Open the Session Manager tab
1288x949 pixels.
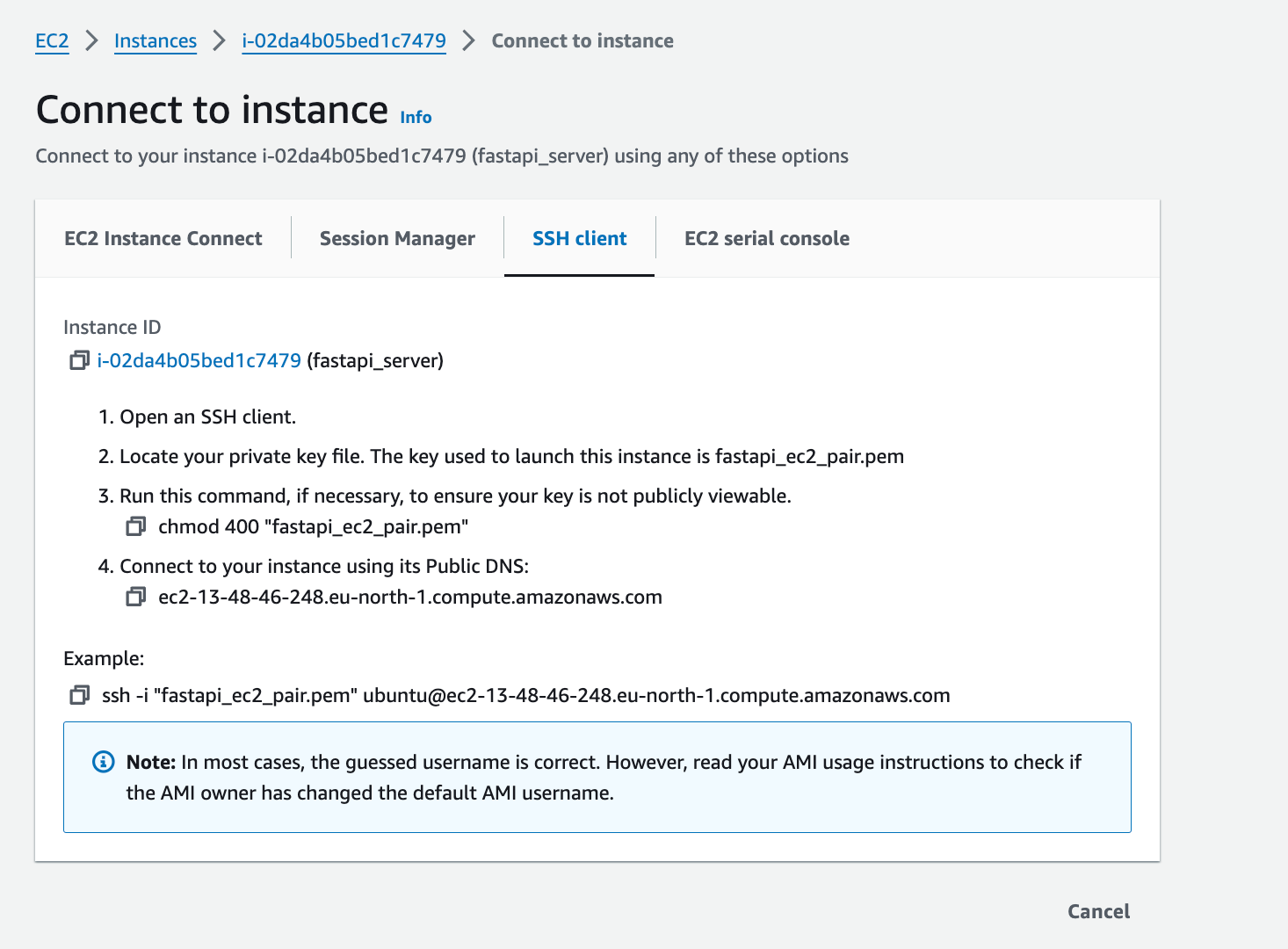pos(397,238)
